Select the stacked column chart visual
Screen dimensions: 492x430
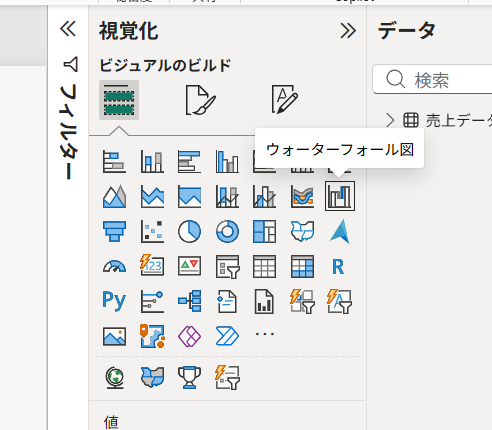click(x=152, y=161)
